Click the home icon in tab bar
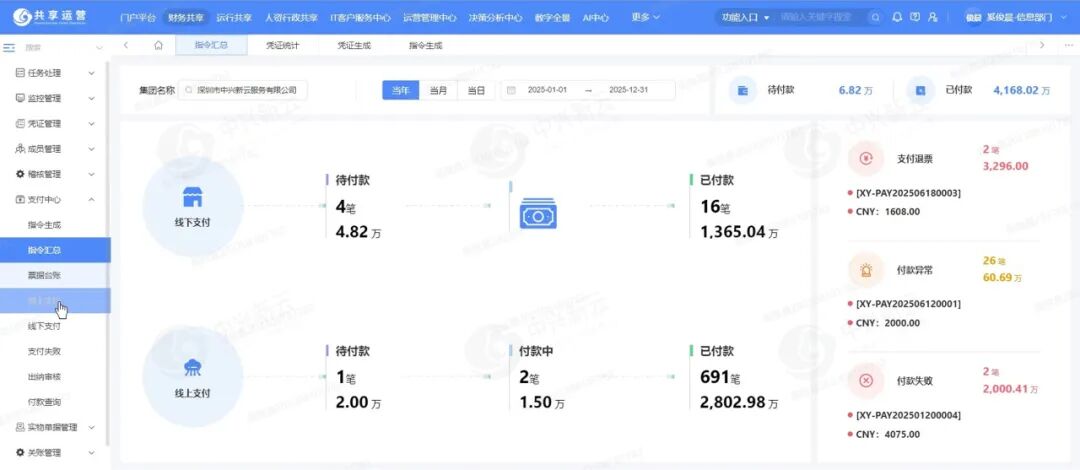The width and height of the screenshot is (1080, 470). 158,46
